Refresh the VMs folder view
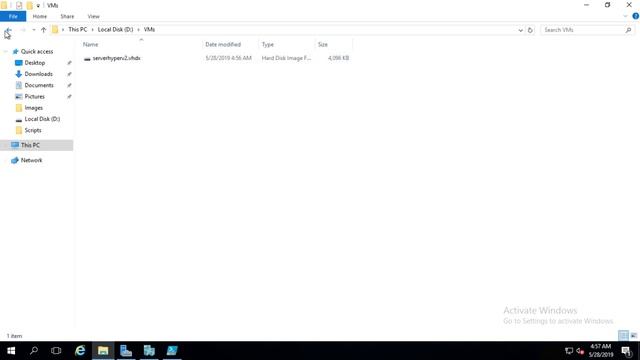Viewport: 640px width, 360px height. click(x=530, y=30)
